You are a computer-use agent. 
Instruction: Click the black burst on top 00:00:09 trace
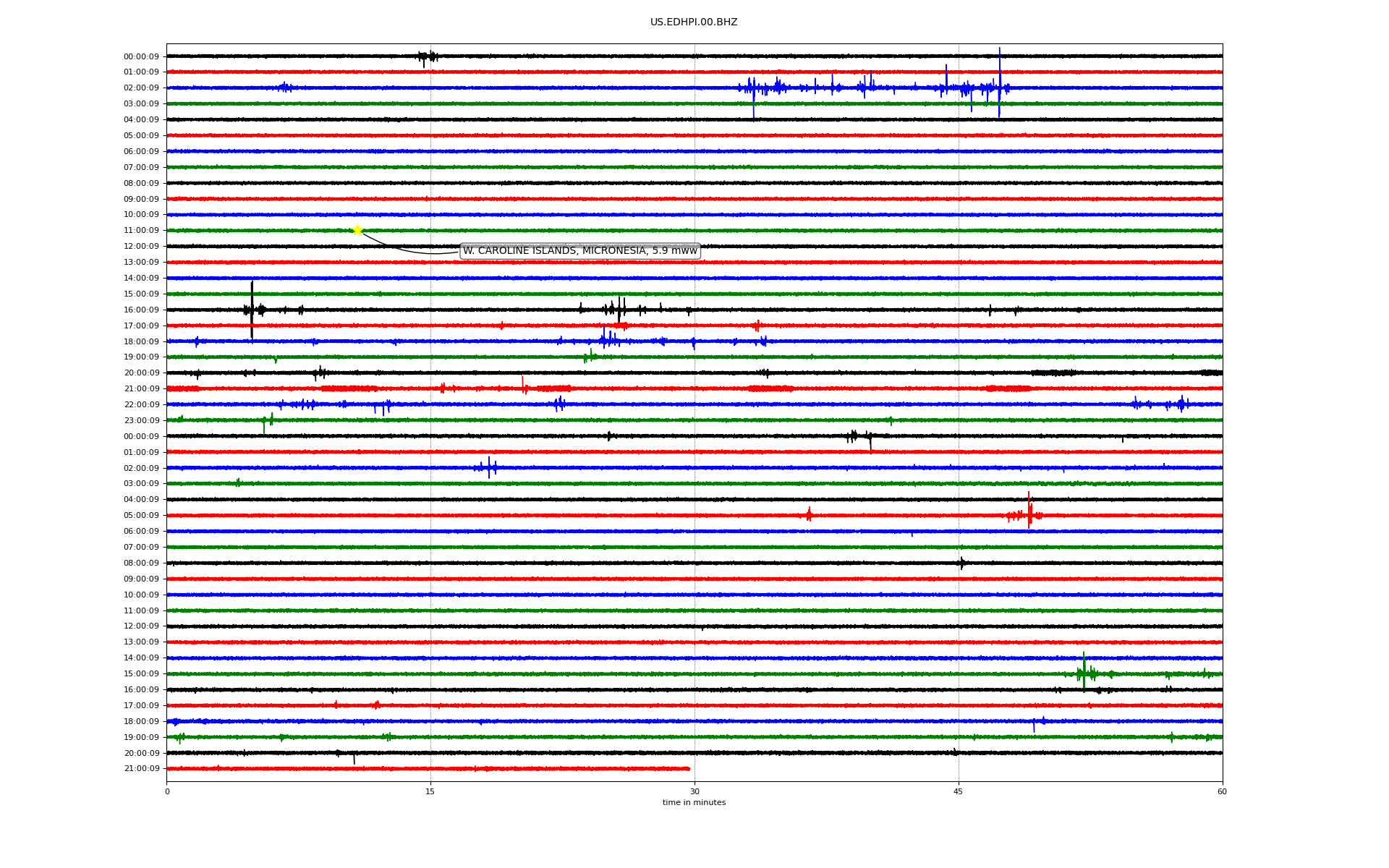(428, 56)
